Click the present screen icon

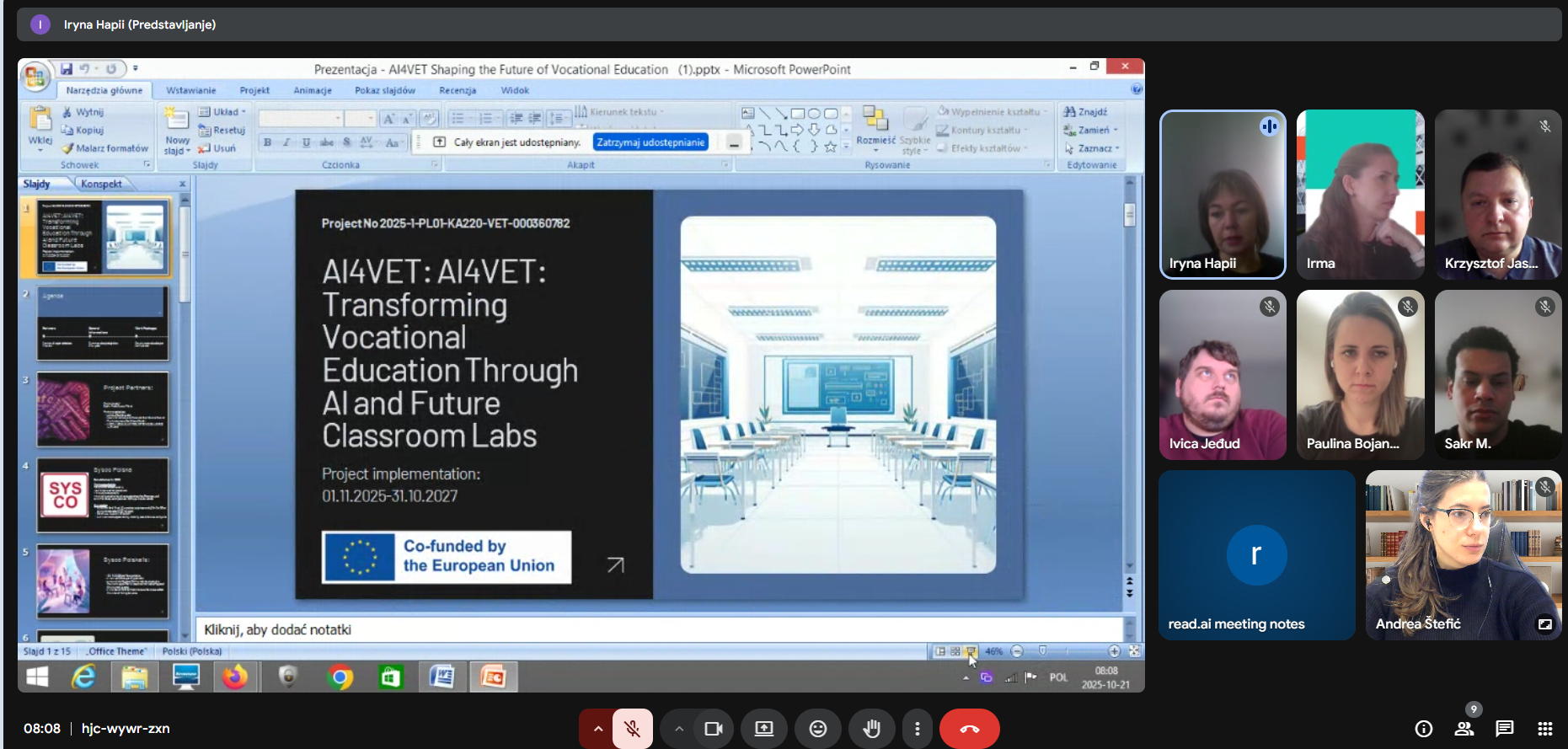[763, 729]
